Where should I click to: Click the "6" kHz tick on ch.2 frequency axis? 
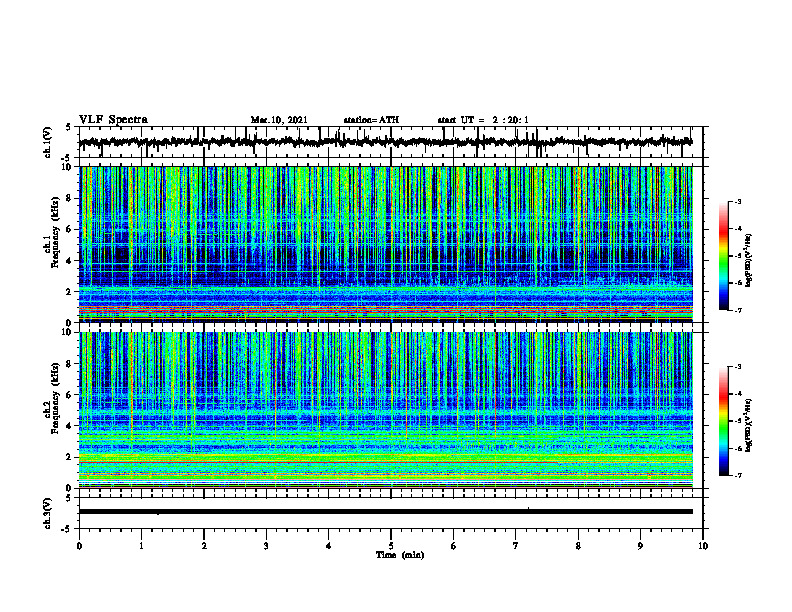tap(71, 395)
